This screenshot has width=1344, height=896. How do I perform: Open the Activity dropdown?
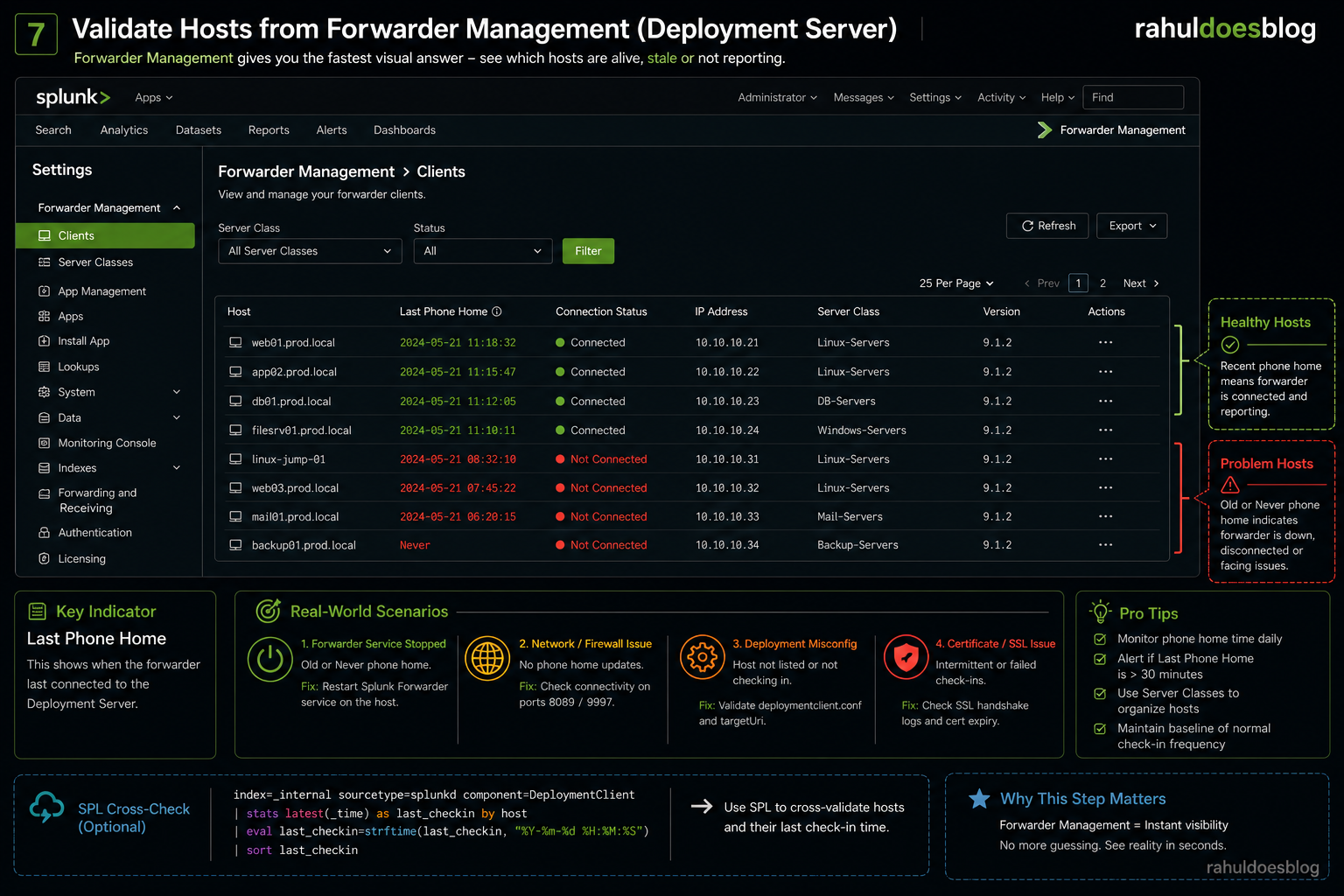coord(1001,98)
